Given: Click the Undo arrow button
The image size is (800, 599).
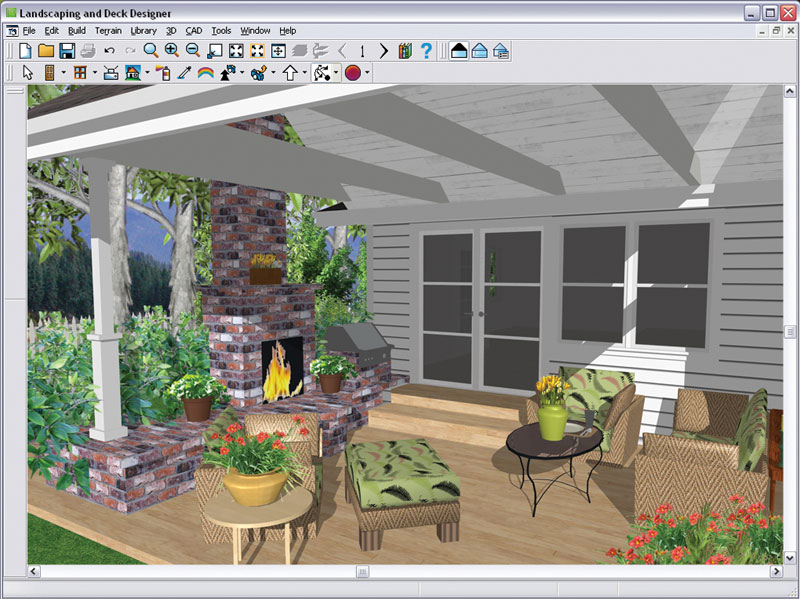Looking at the screenshot, I should pos(109,50).
